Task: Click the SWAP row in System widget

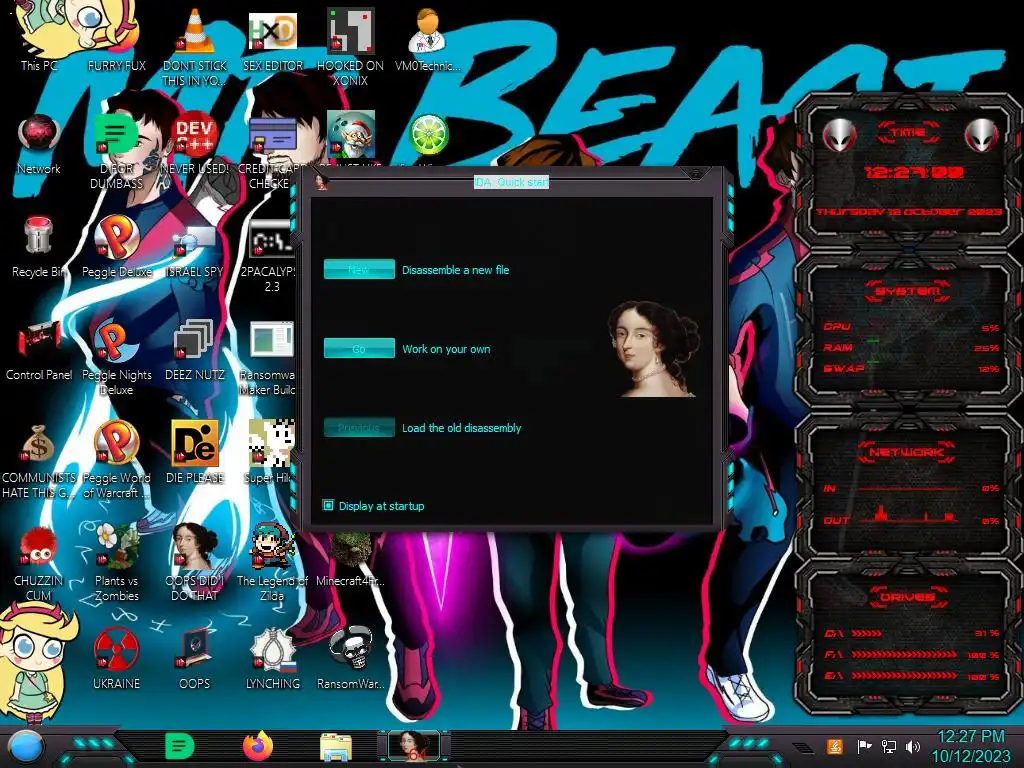Action: click(x=911, y=368)
